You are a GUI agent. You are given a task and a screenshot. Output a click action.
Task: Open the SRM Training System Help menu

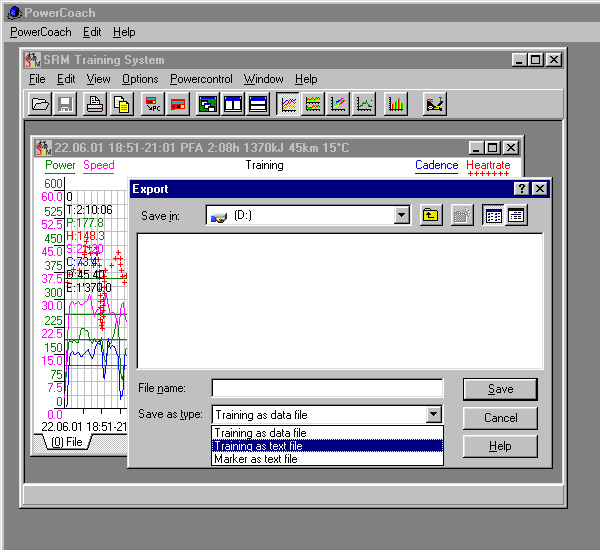click(306, 79)
